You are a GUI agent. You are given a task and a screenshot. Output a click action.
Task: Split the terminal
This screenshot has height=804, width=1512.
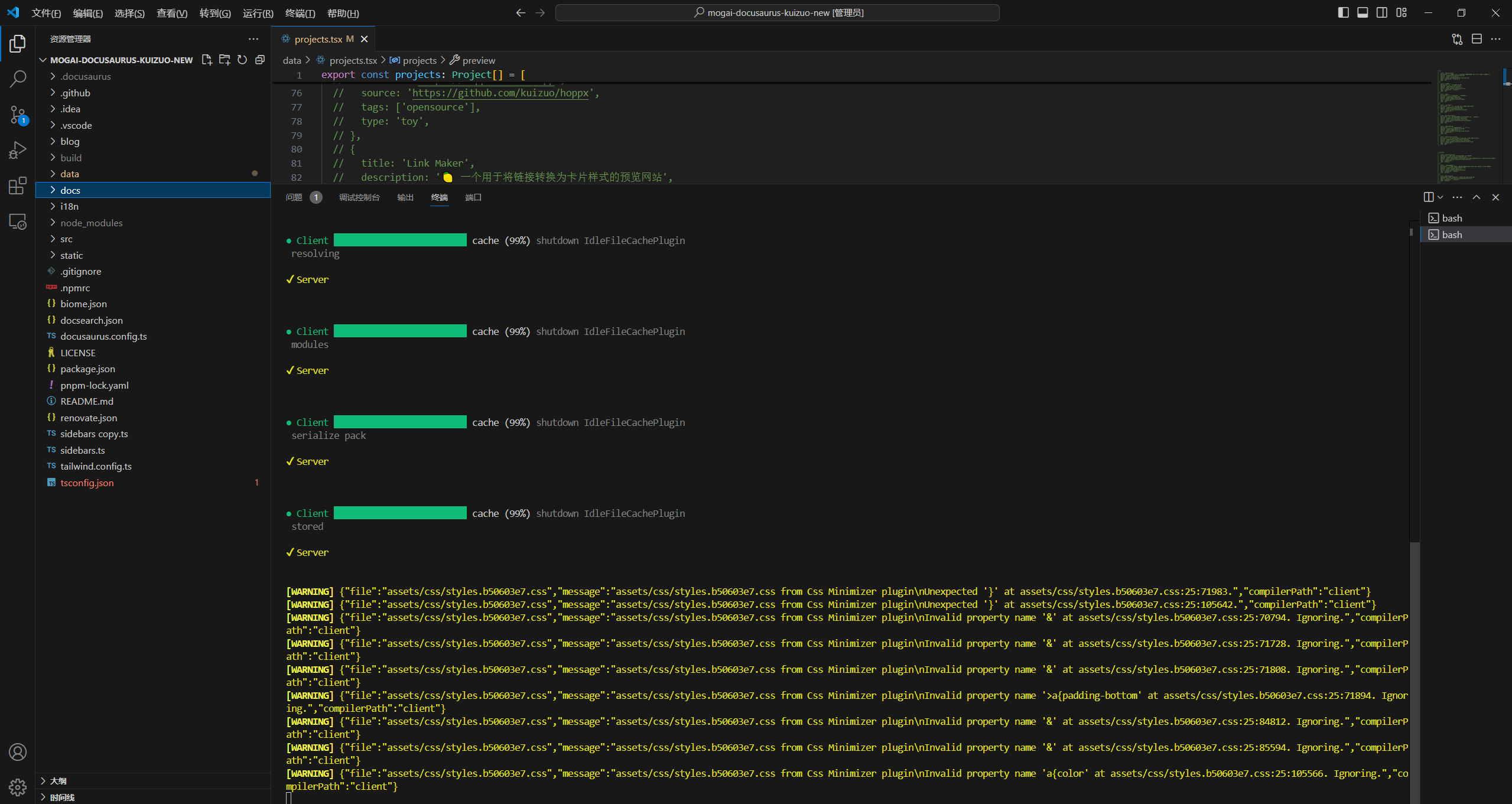point(1429,197)
